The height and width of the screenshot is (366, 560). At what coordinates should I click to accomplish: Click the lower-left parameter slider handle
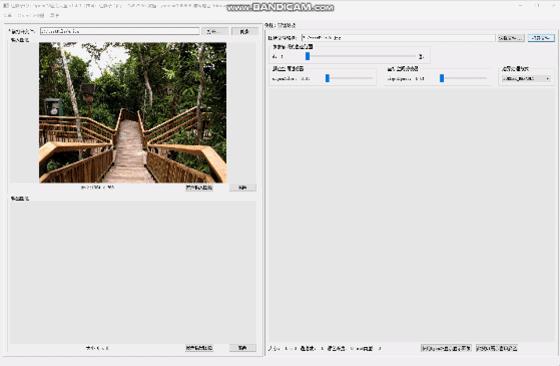[x=327, y=78]
